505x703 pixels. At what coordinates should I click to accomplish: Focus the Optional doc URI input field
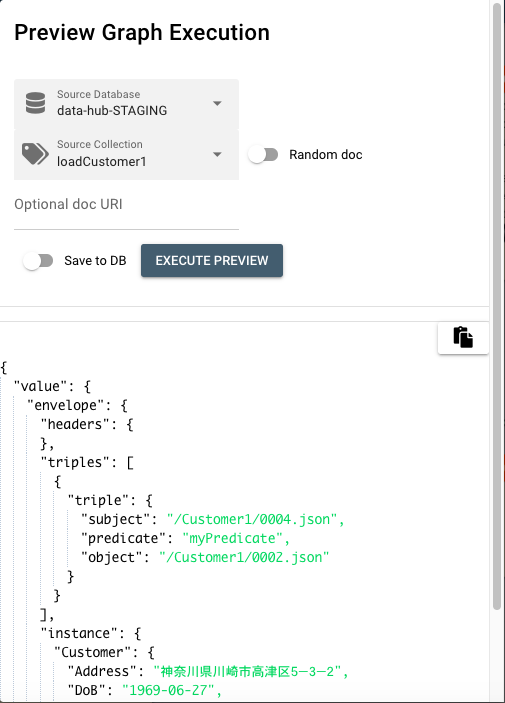tap(126, 210)
